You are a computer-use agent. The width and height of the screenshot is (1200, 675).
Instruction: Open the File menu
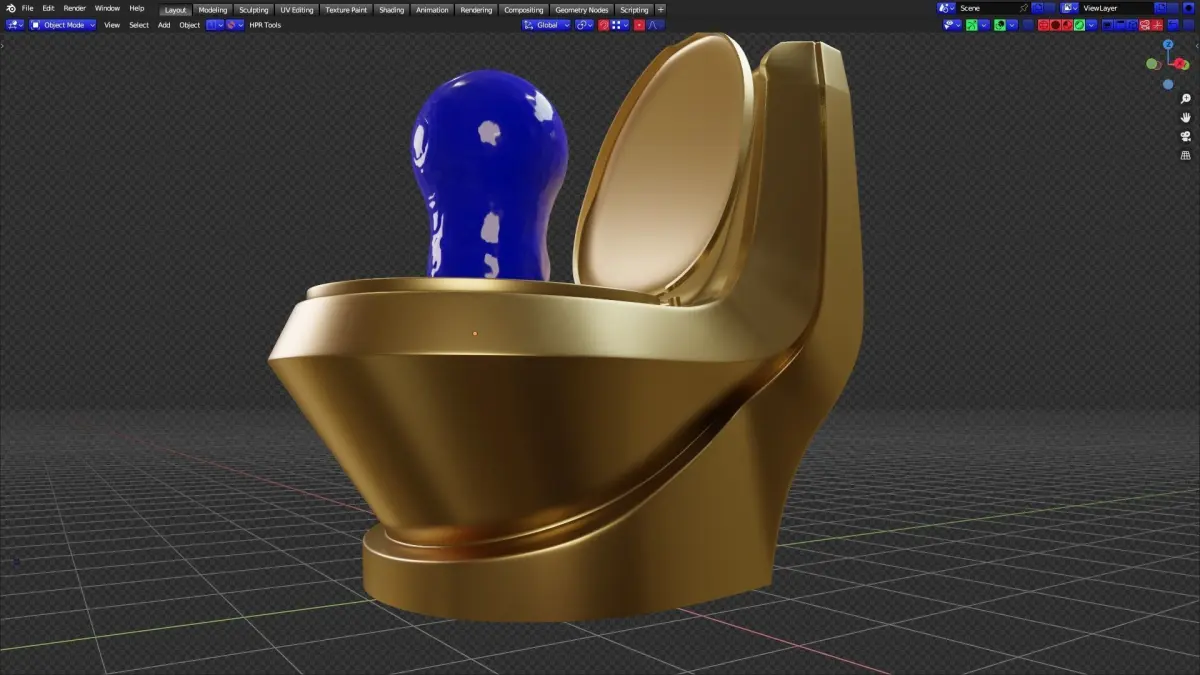(x=28, y=8)
